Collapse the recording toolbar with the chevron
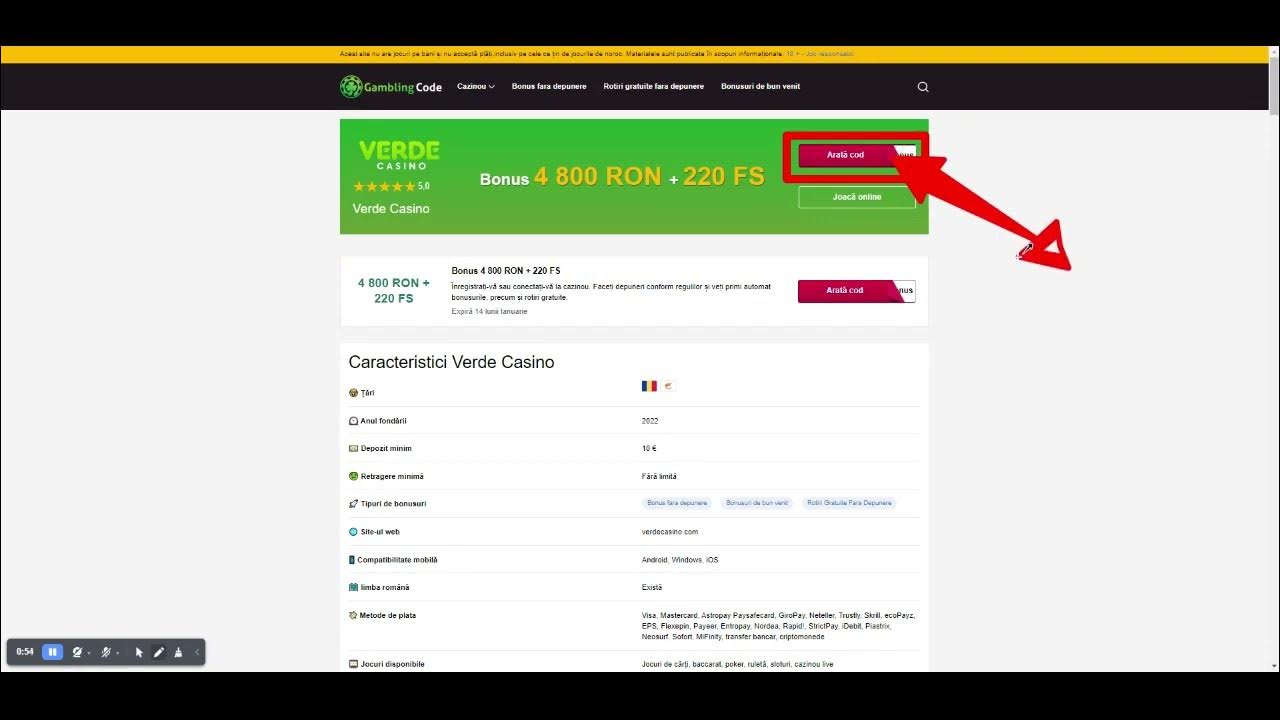This screenshot has width=1280, height=720. [197, 652]
